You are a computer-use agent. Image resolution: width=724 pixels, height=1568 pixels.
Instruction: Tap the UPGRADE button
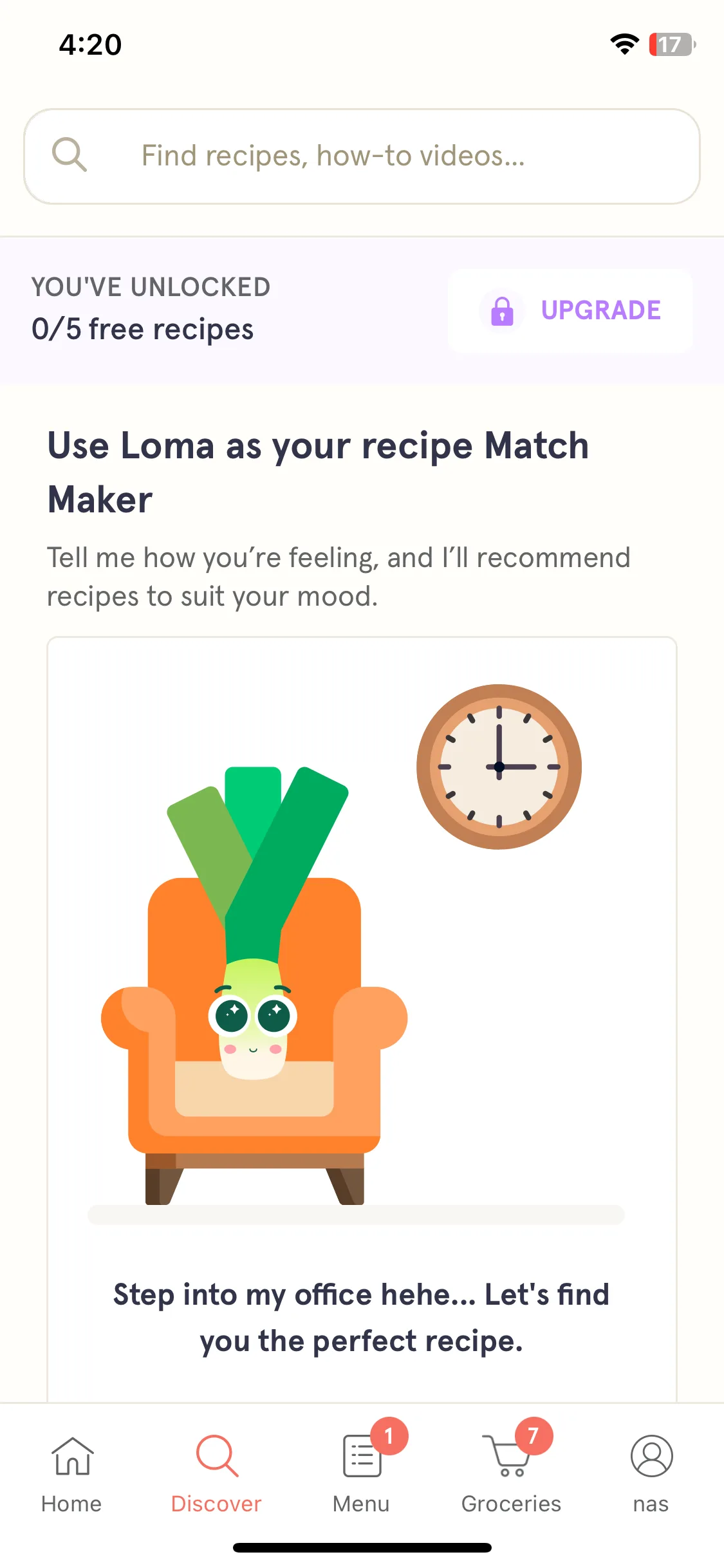click(570, 310)
